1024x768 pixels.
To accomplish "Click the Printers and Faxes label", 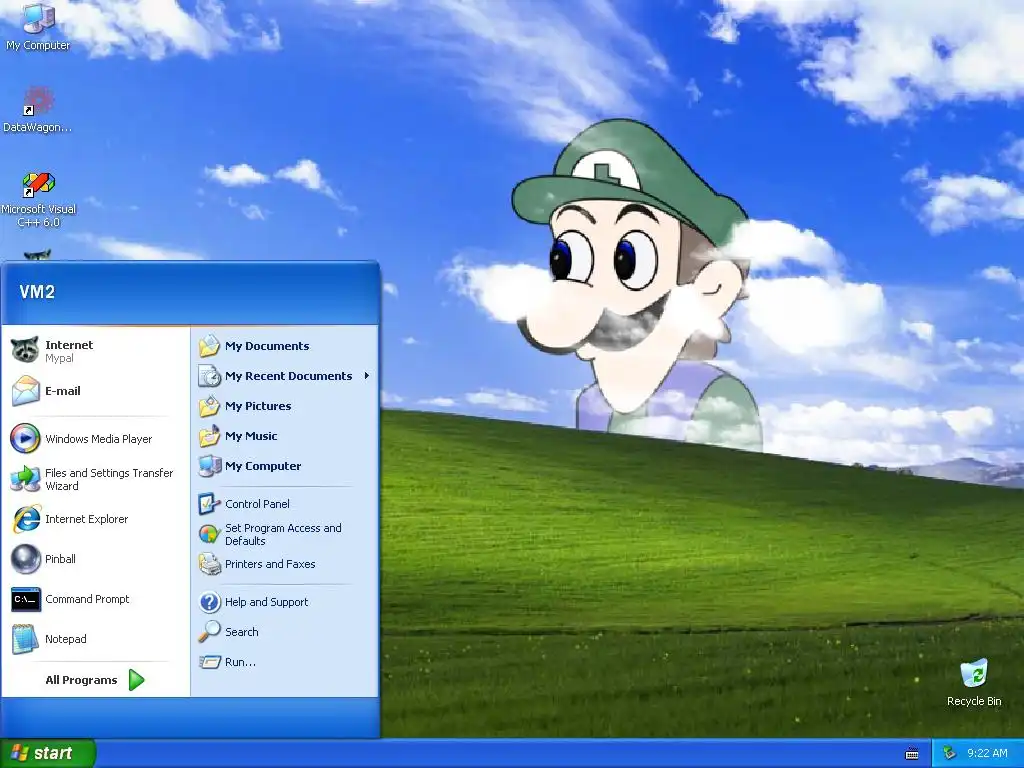I will coord(270,564).
